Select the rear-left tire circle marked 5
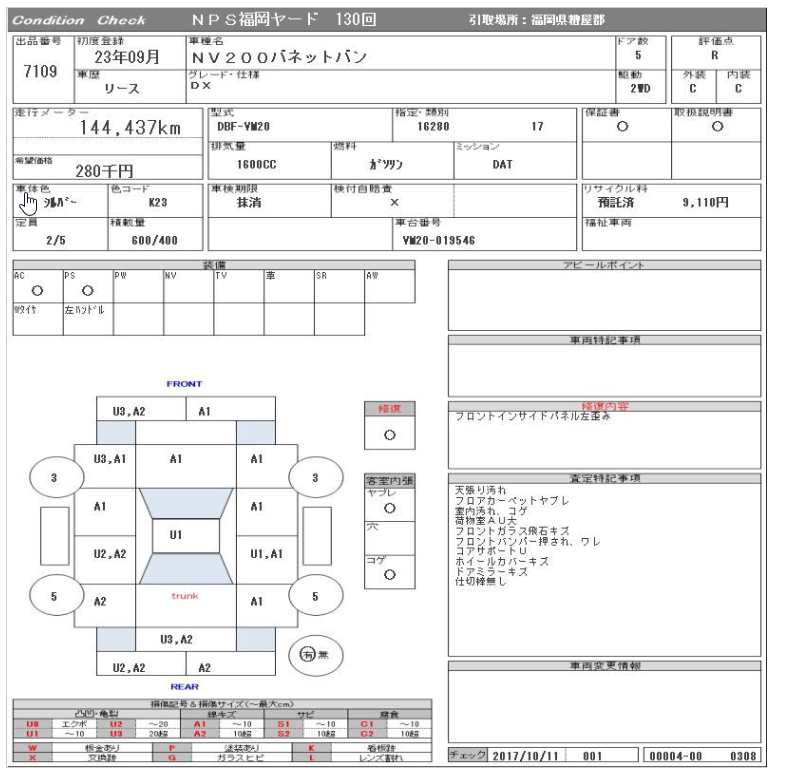 [x=53, y=596]
